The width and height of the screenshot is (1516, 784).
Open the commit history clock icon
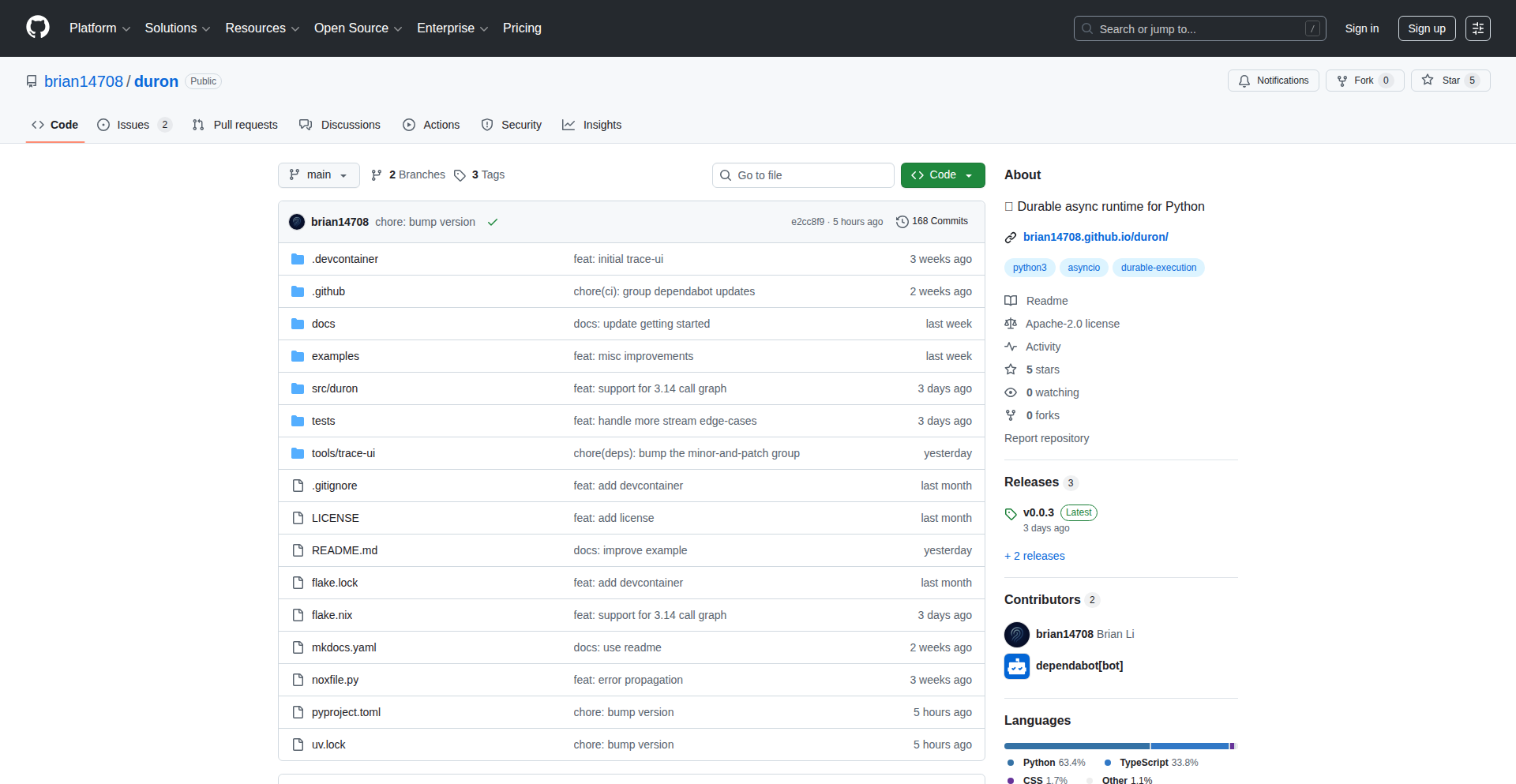tap(902, 221)
